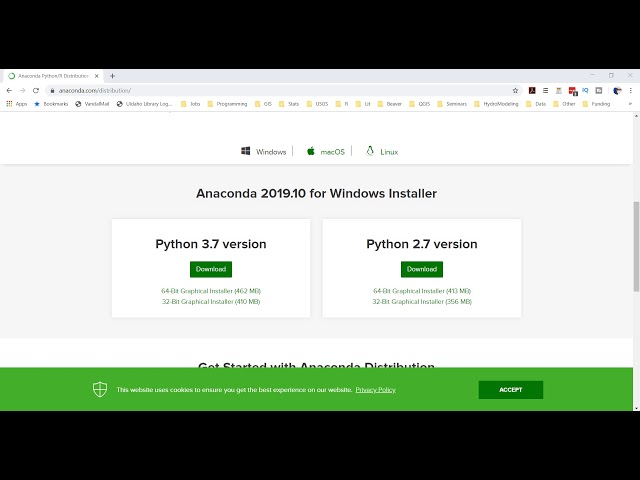640x480 pixels.
Task: Open the Jobs bookmark folder
Action: coord(190,104)
